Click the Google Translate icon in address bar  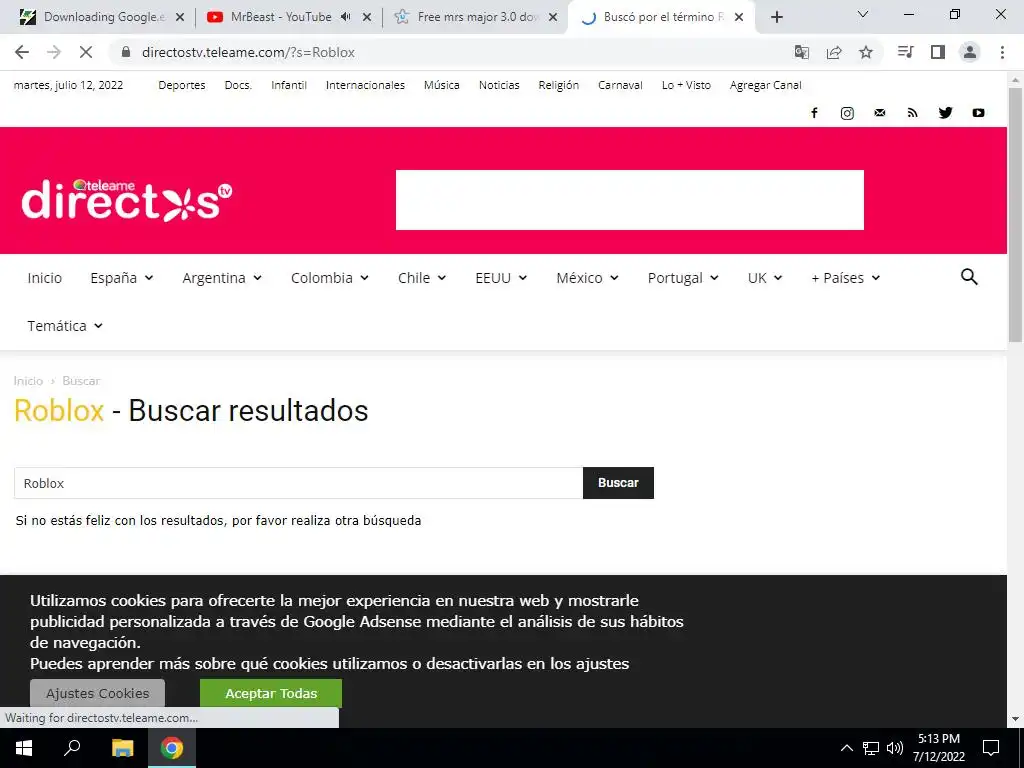[x=801, y=52]
